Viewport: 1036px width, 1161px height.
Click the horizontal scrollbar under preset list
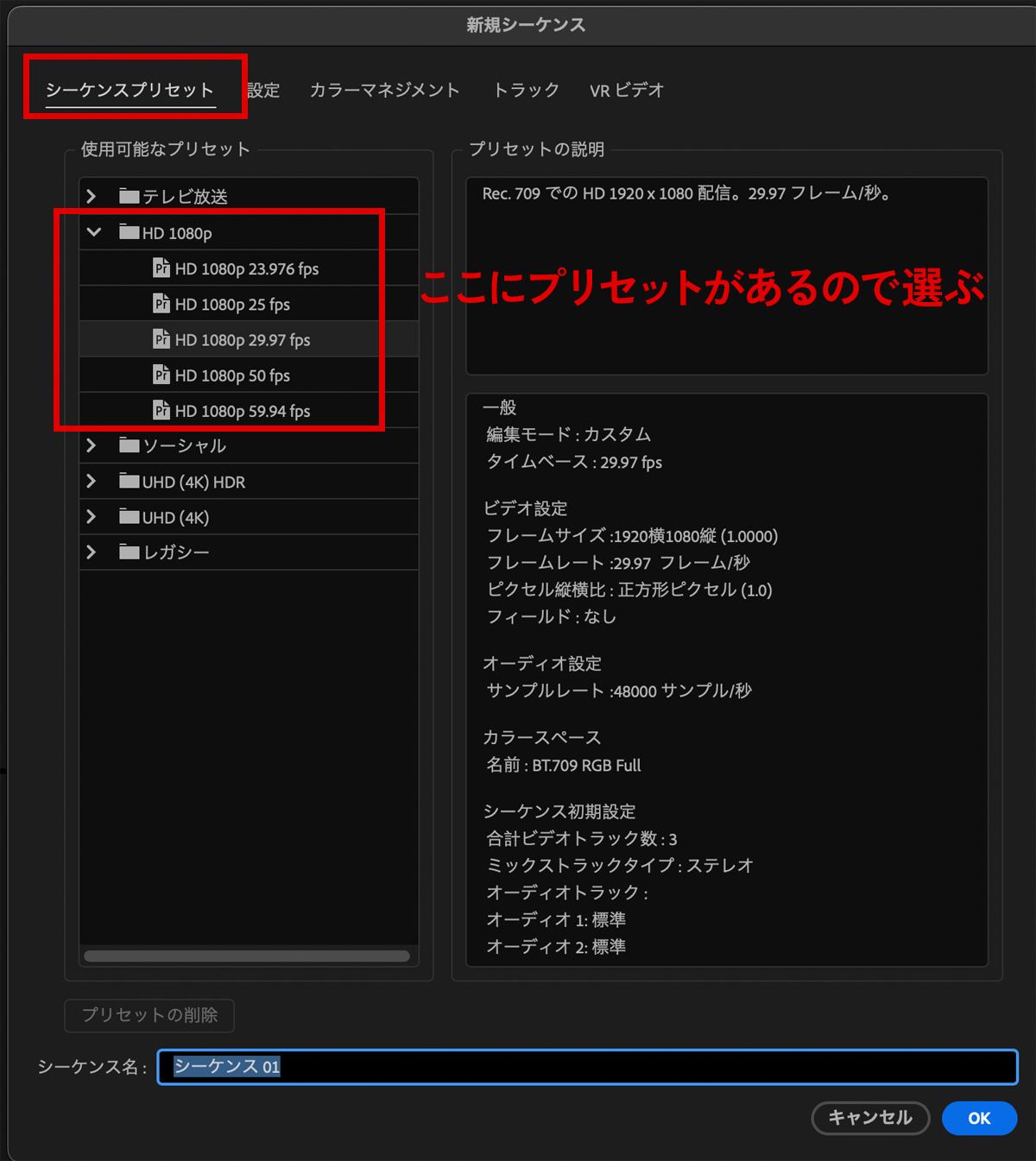point(247,956)
